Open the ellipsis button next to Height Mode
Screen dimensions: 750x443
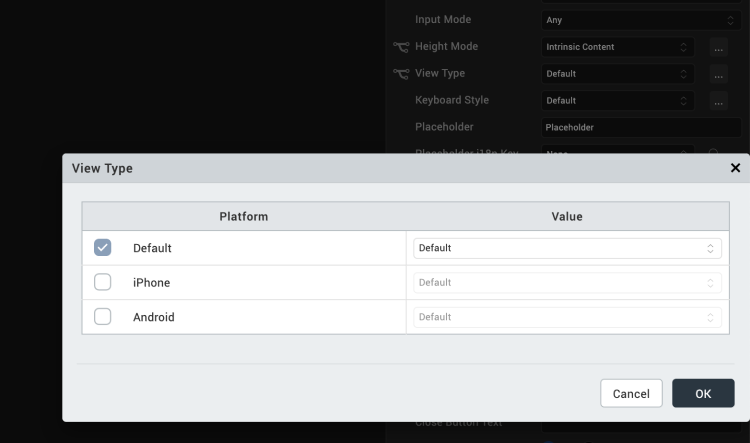click(718, 47)
